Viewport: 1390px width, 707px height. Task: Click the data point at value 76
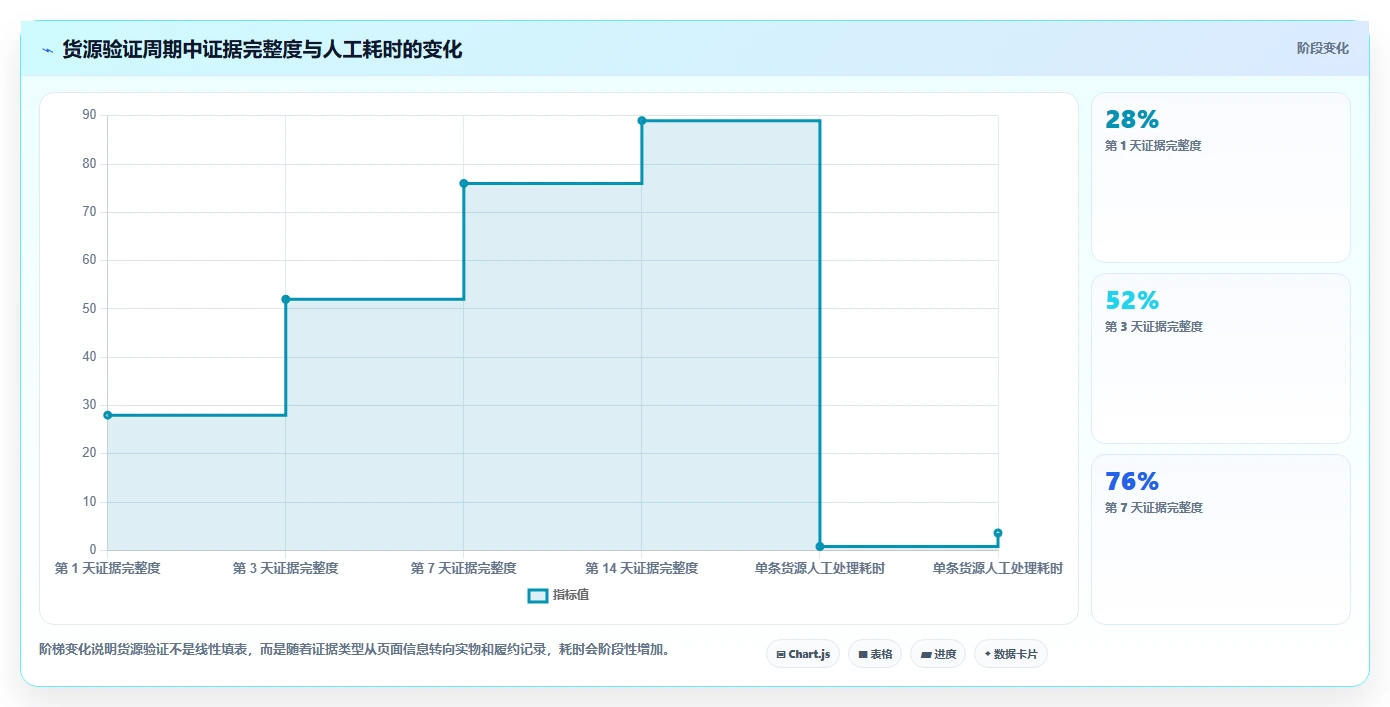[464, 183]
